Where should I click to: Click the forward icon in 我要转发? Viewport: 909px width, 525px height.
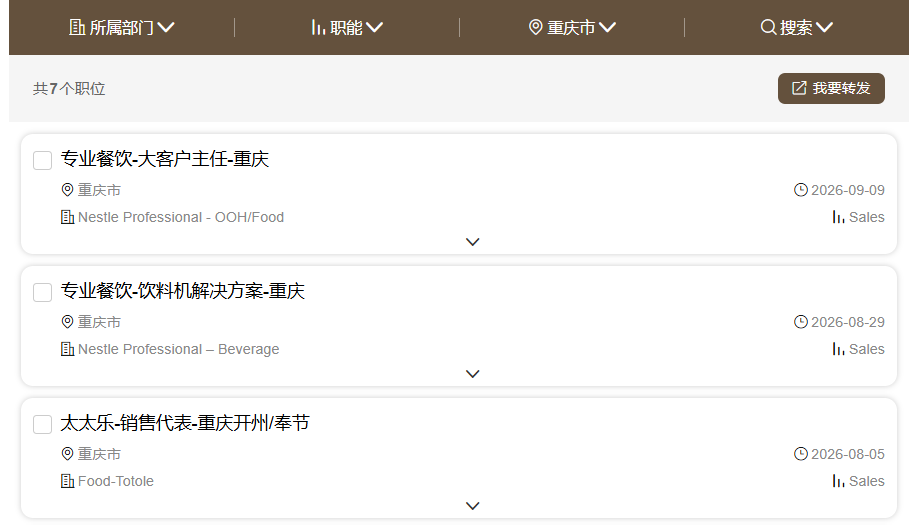[799, 88]
